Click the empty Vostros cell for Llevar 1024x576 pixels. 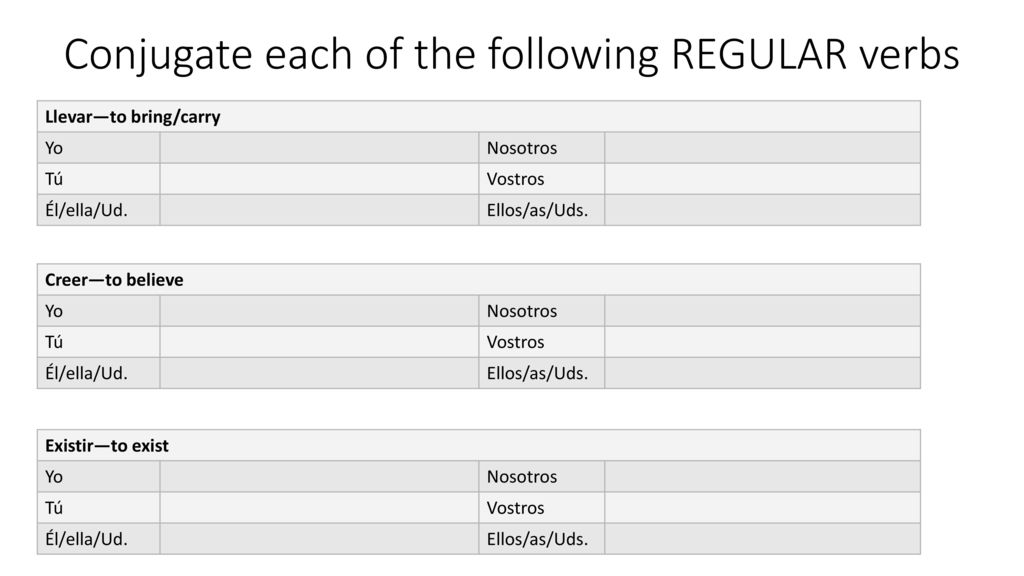point(763,179)
